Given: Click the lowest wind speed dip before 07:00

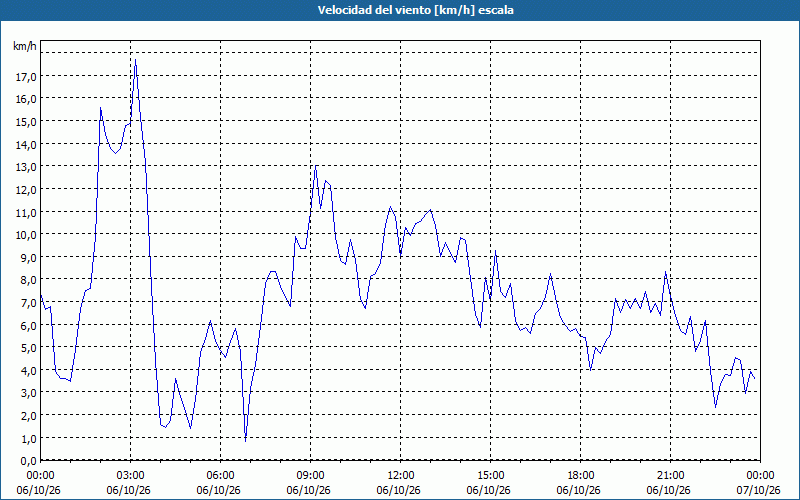Looking at the screenshot, I should pyautogui.click(x=245, y=441).
